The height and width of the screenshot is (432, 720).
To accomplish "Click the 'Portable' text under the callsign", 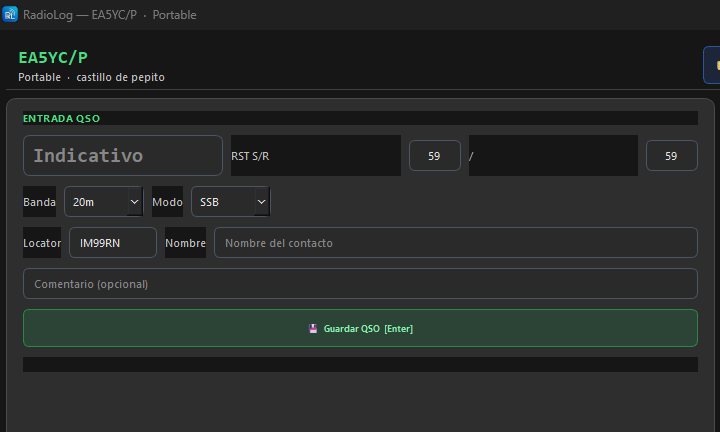I will click(x=39, y=77).
